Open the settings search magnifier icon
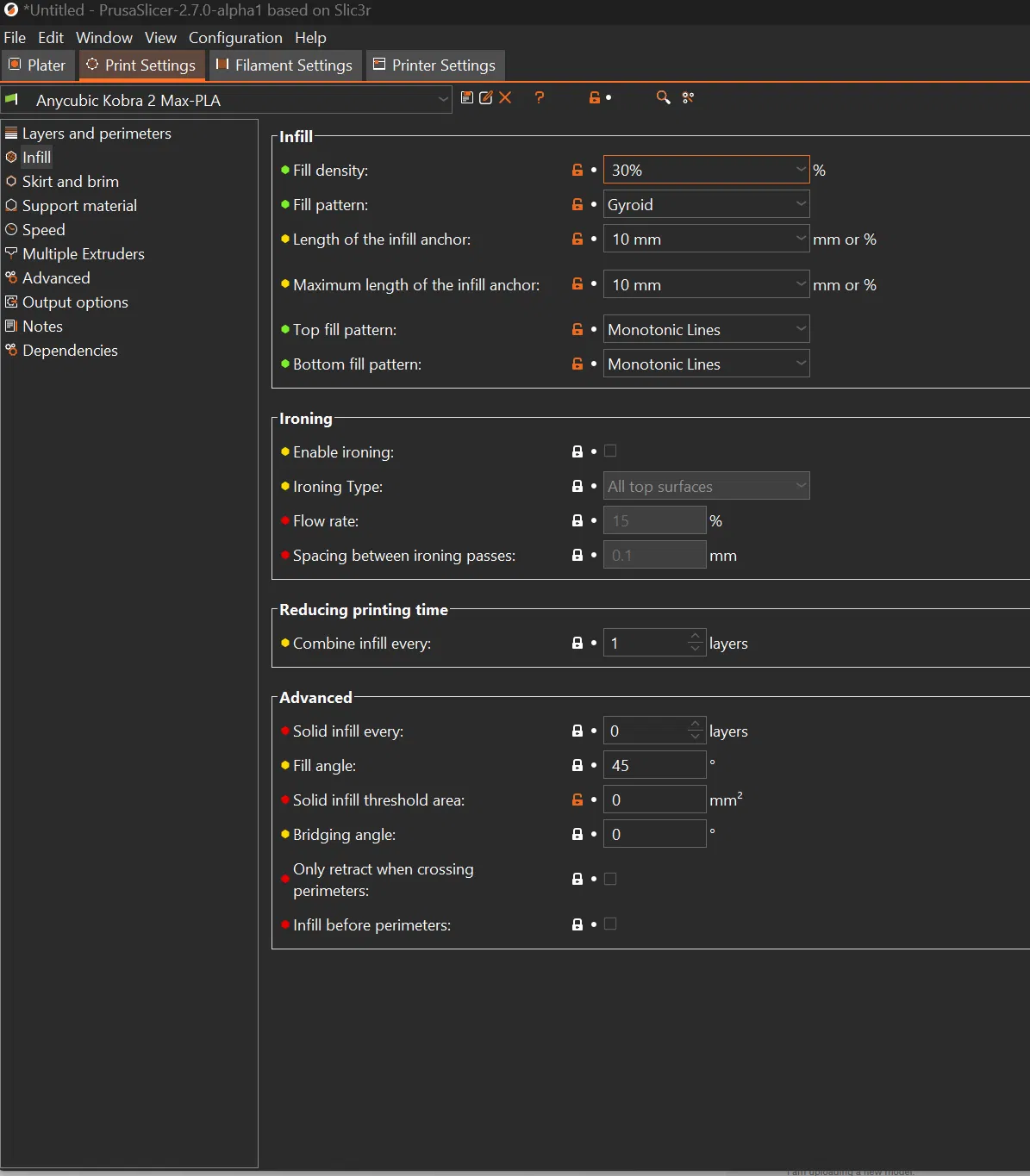Viewport: 1030px width, 1176px height. 663,97
